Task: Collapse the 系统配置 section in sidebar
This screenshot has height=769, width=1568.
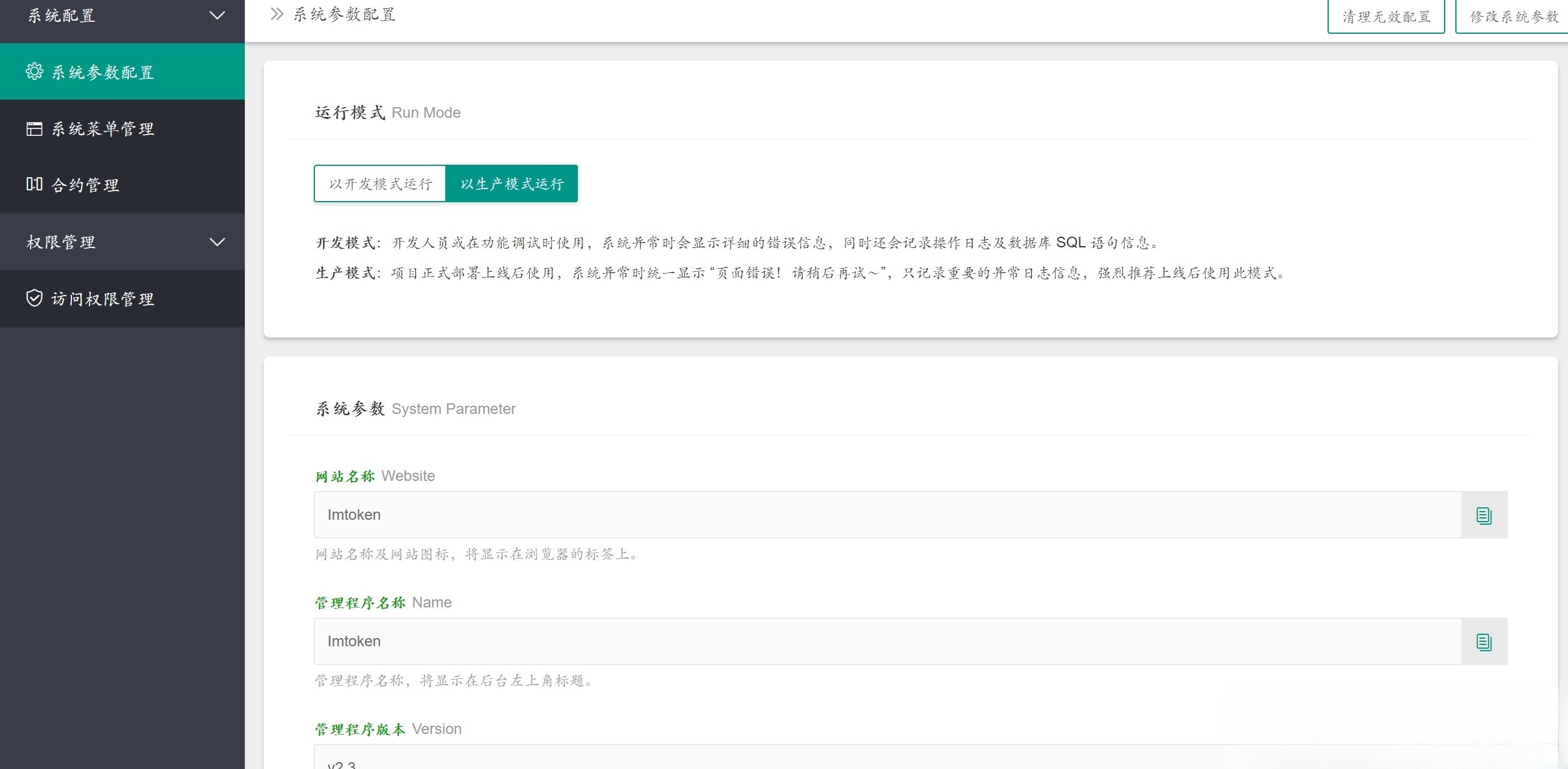Action: pos(217,15)
